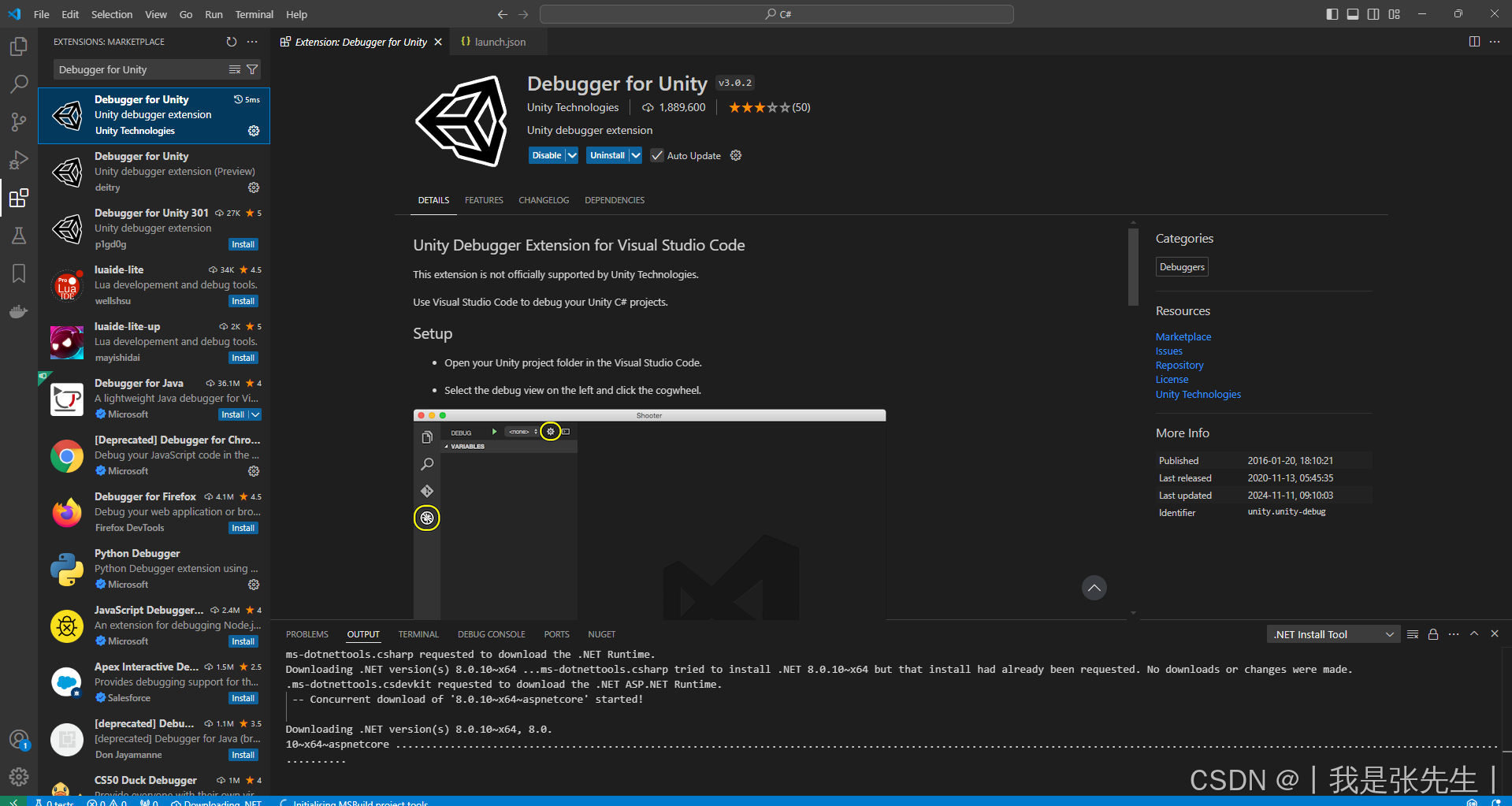Open the Search view in activity bar
Viewport: 1512px width, 806px height.
tap(19, 84)
